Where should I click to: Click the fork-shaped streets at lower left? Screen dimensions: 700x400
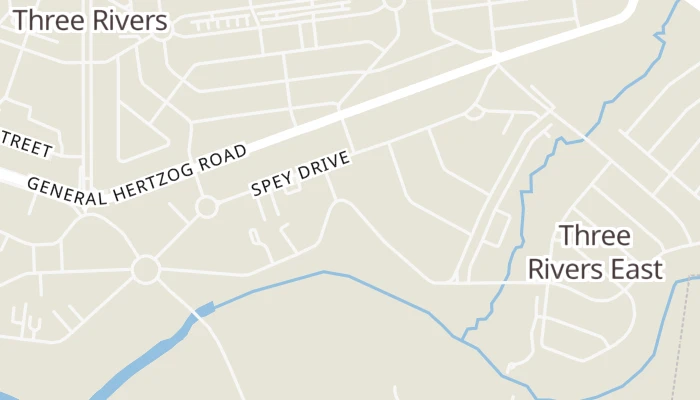(26, 320)
